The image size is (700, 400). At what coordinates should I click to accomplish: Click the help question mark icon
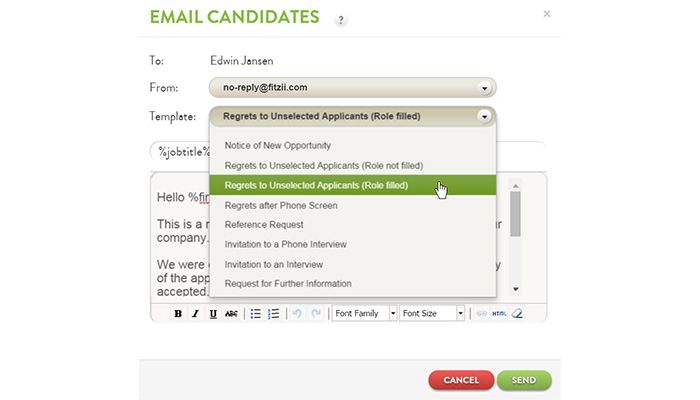[x=341, y=20]
